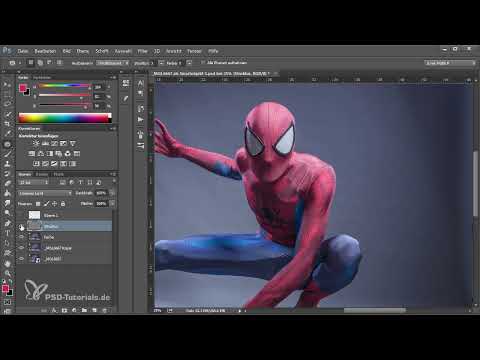
Task: Select the Pen tool
Action: pyautogui.click(x=7, y=223)
